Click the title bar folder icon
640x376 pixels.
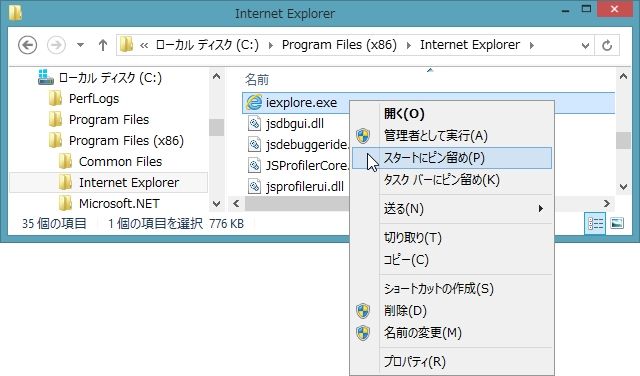pos(16,13)
